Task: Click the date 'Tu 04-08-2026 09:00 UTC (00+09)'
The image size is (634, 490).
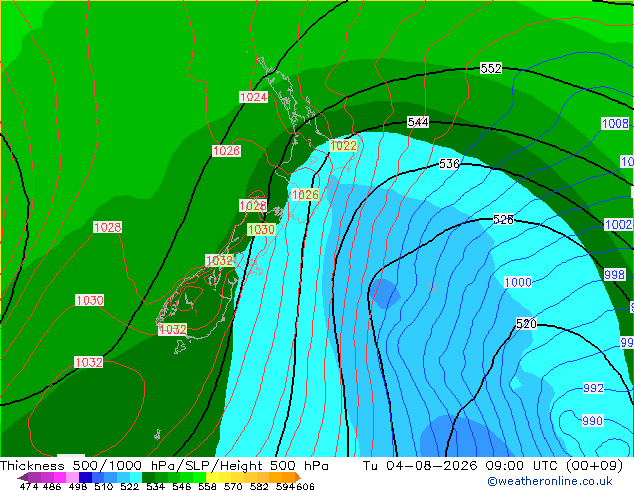Action: (492, 466)
